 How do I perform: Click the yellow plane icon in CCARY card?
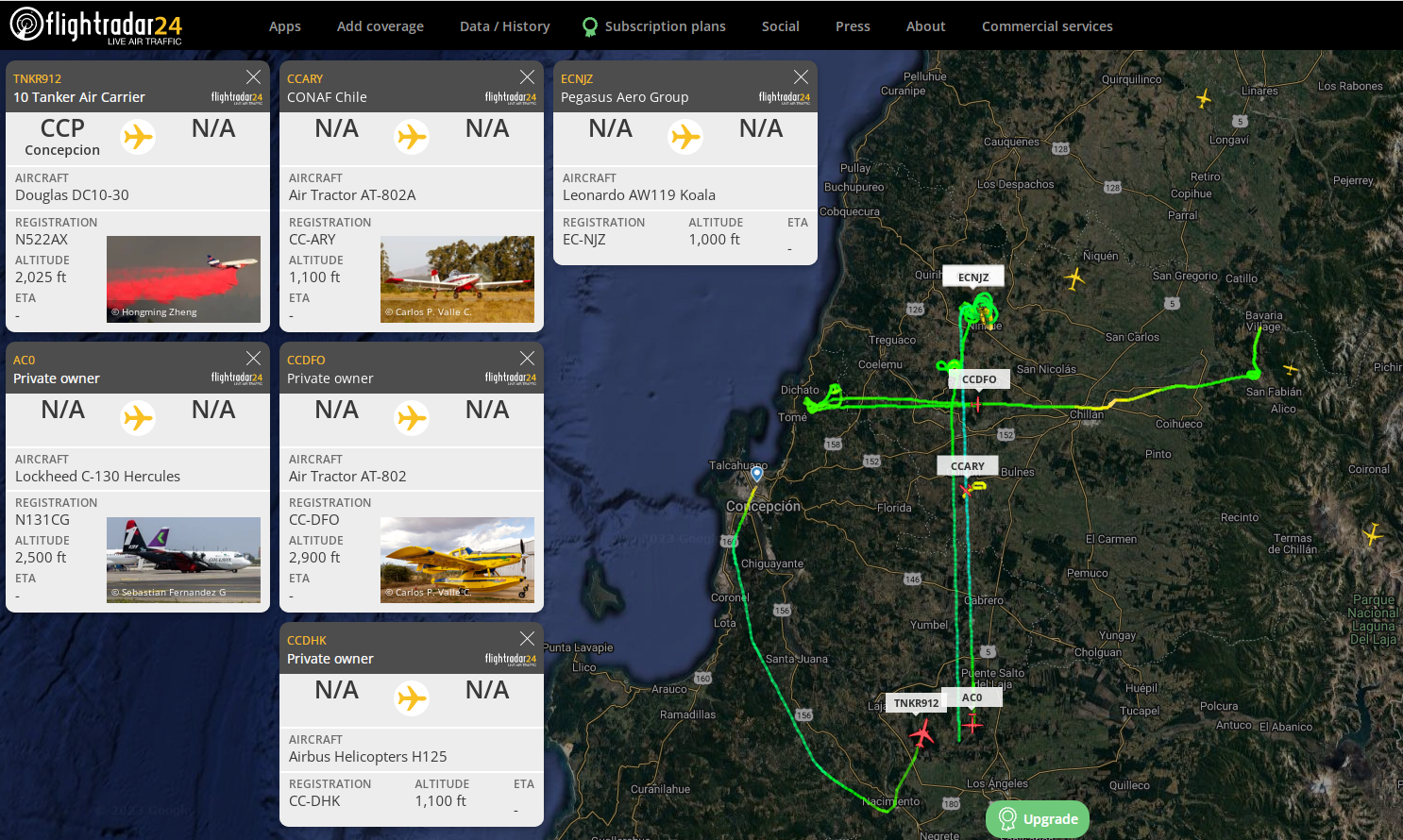point(412,137)
